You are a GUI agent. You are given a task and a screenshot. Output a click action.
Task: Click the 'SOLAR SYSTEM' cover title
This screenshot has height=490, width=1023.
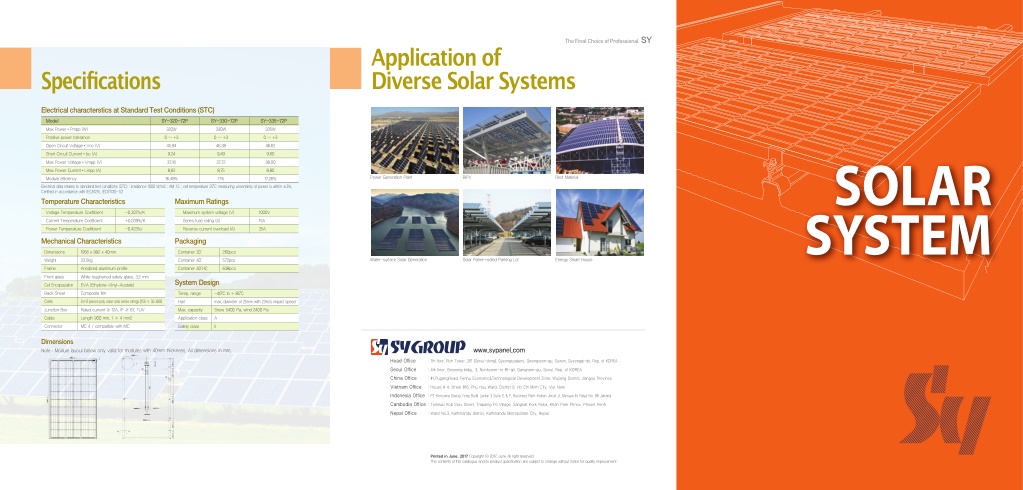(899, 211)
